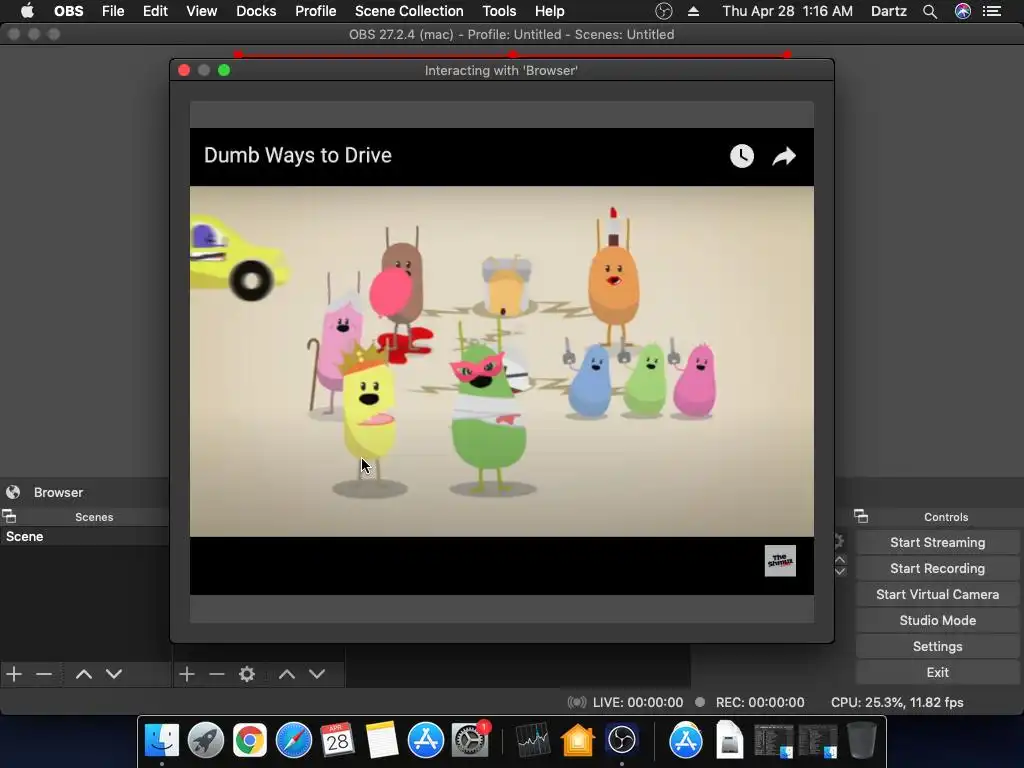Image resolution: width=1024 pixels, height=768 pixels.
Task: Open source properties gear icon
Action: (247, 674)
